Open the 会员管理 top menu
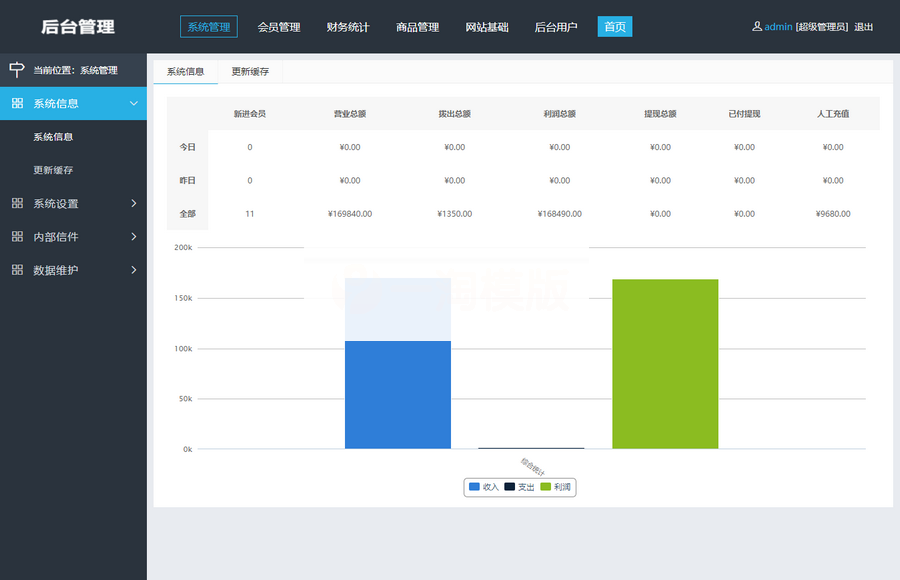900x580 pixels. (279, 27)
